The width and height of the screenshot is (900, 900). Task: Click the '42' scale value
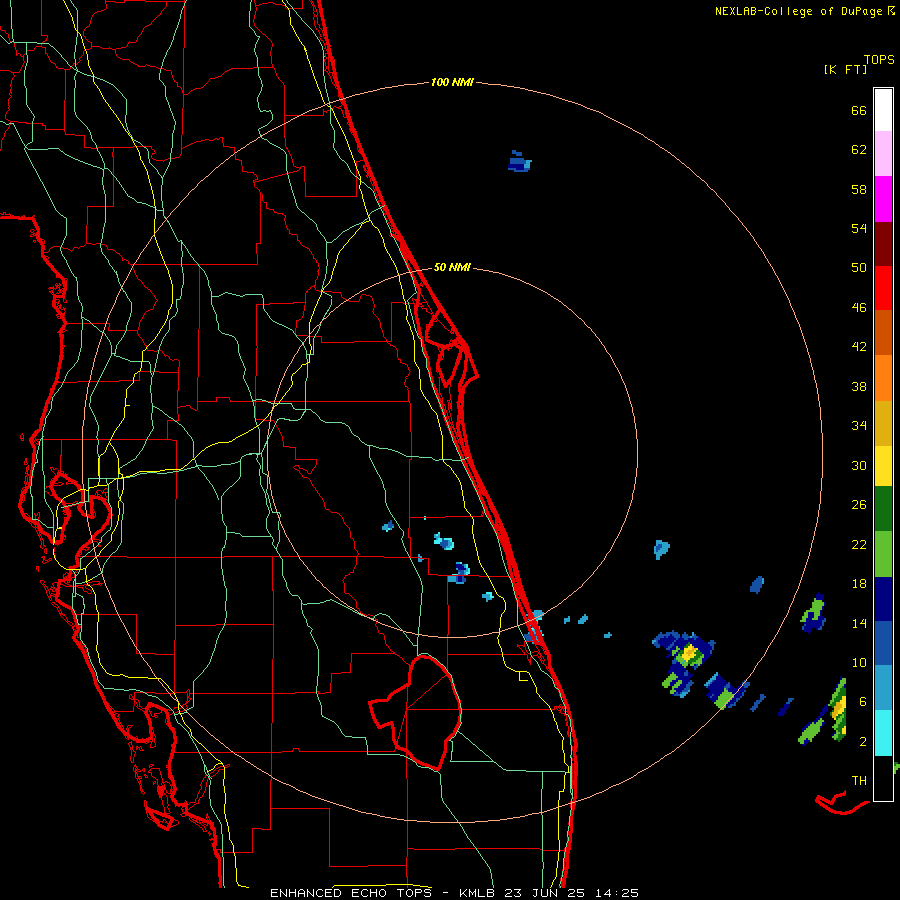[x=859, y=347]
